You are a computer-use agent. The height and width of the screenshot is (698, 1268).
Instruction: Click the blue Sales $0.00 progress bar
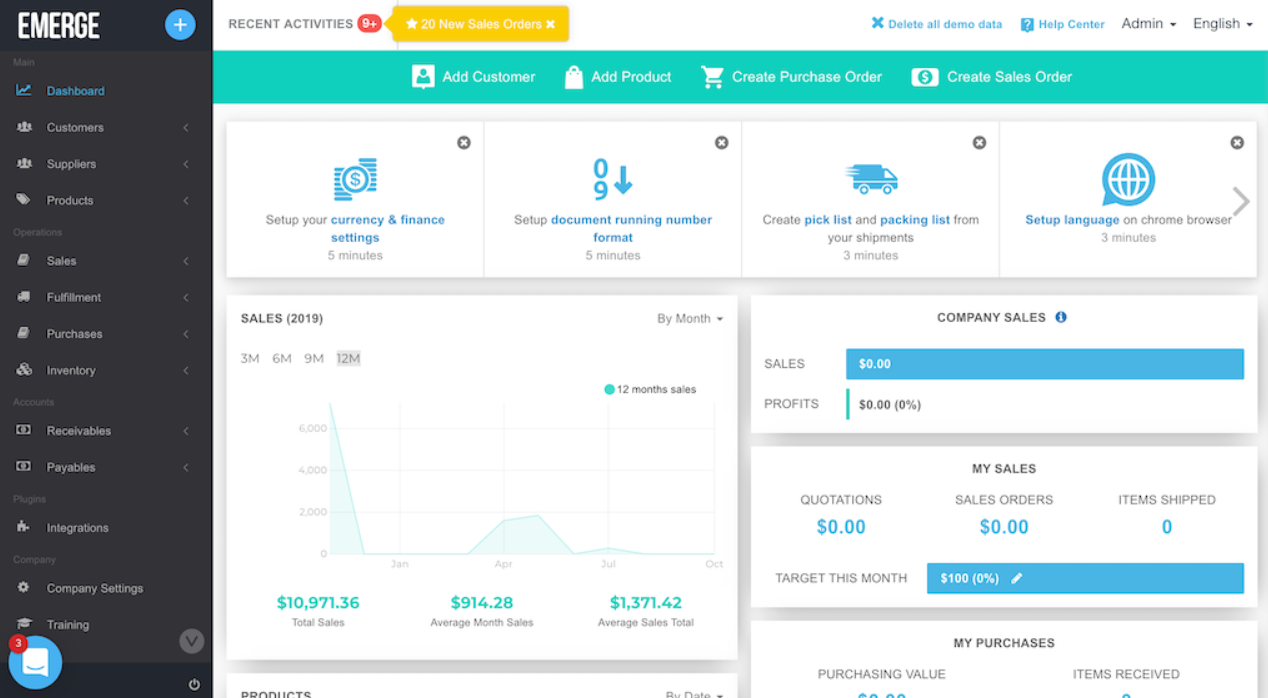coord(1045,364)
